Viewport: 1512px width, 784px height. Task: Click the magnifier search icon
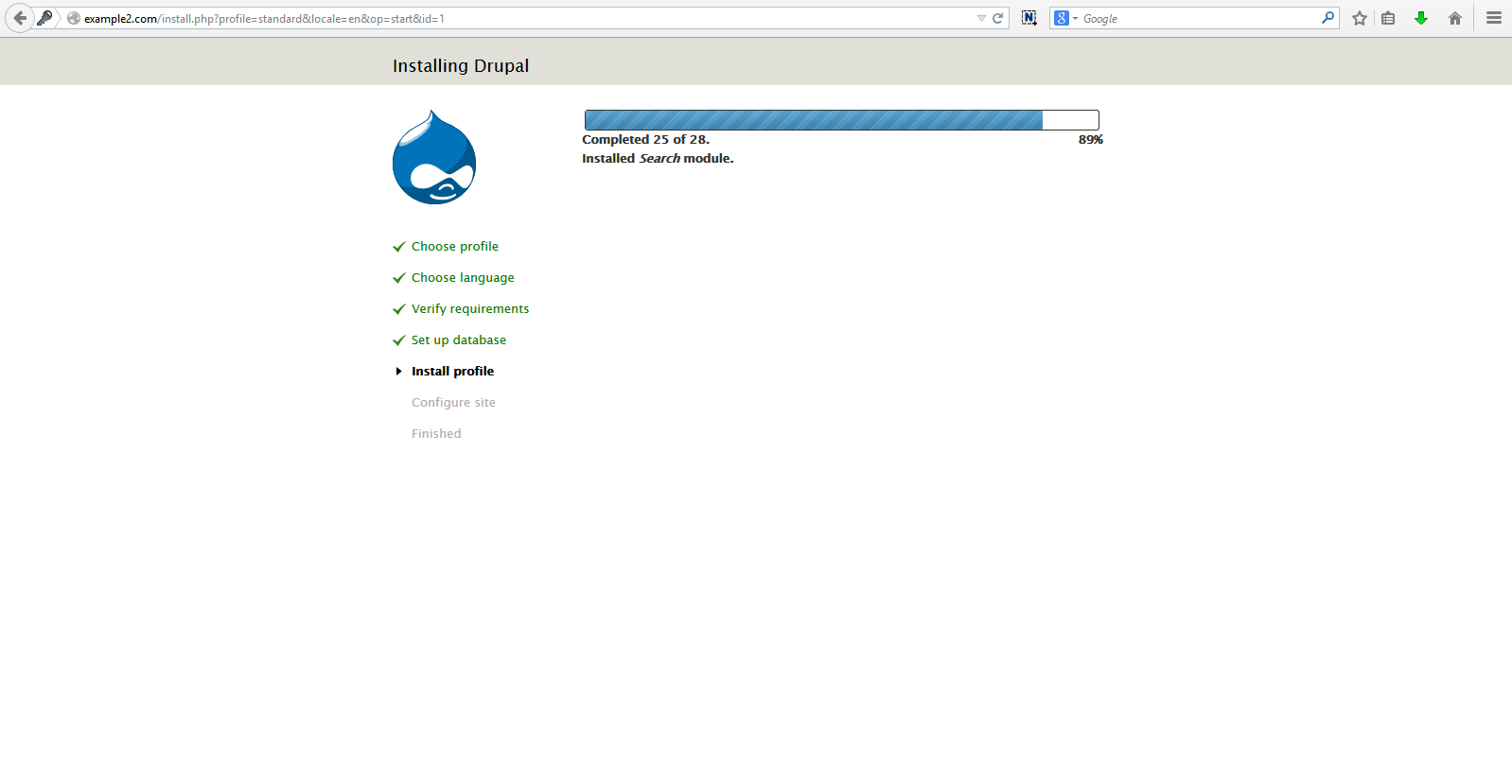pyautogui.click(x=1328, y=18)
